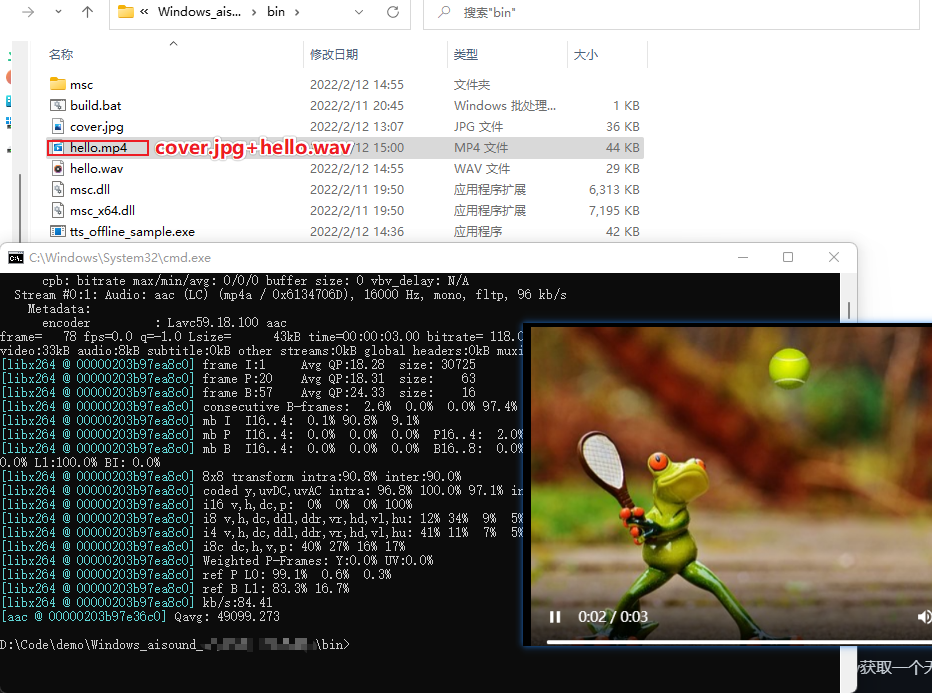The image size is (932, 693).
Task: Expand the chevron after Windows_ais... breadcrumb
Action: (x=254, y=12)
